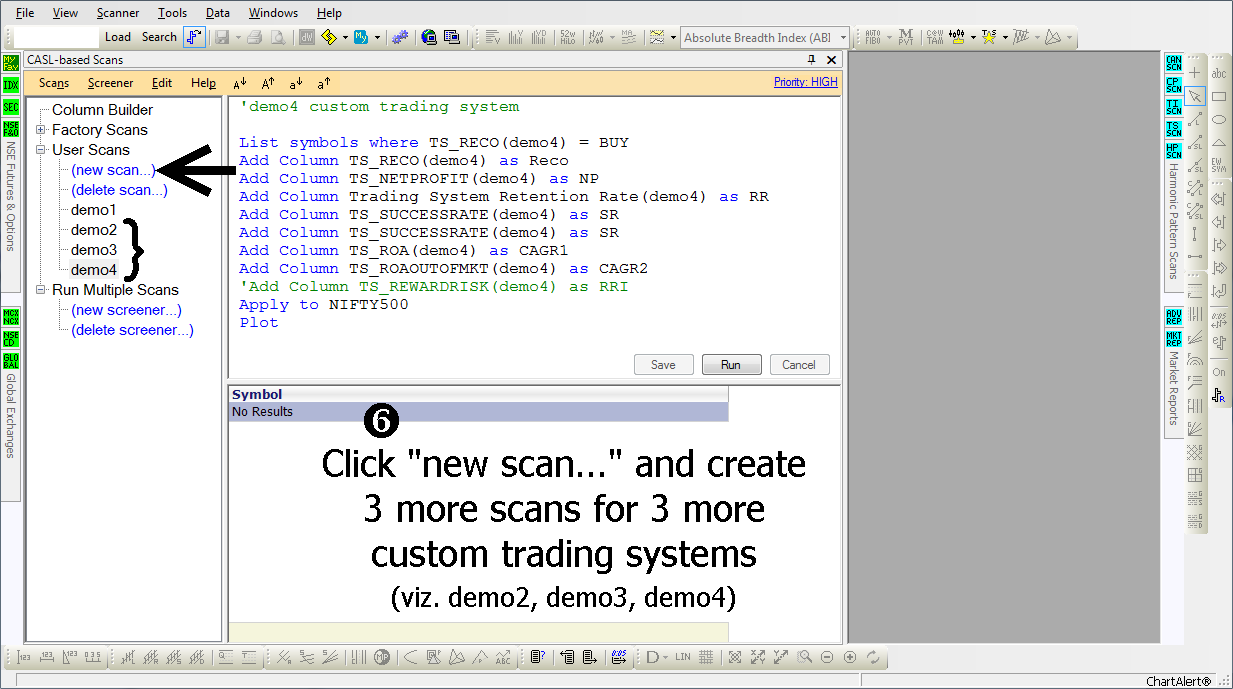Click the symbol input field
1233x689 pixels.
(x=57, y=37)
